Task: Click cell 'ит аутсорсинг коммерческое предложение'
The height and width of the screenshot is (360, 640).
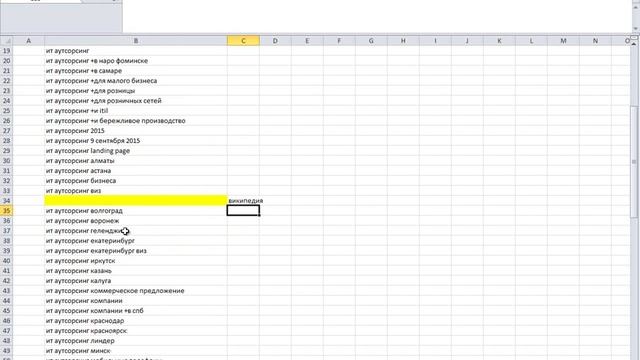Action: (x=136, y=291)
